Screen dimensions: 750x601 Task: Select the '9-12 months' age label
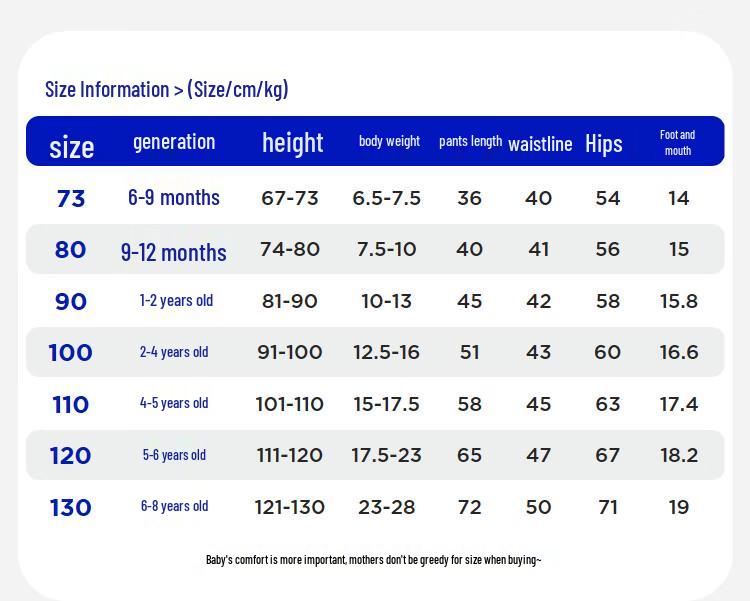174,252
